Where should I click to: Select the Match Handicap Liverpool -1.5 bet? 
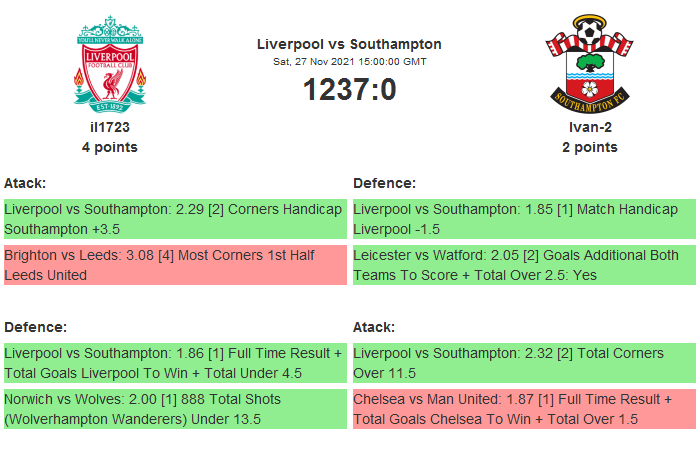click(524, 219)
